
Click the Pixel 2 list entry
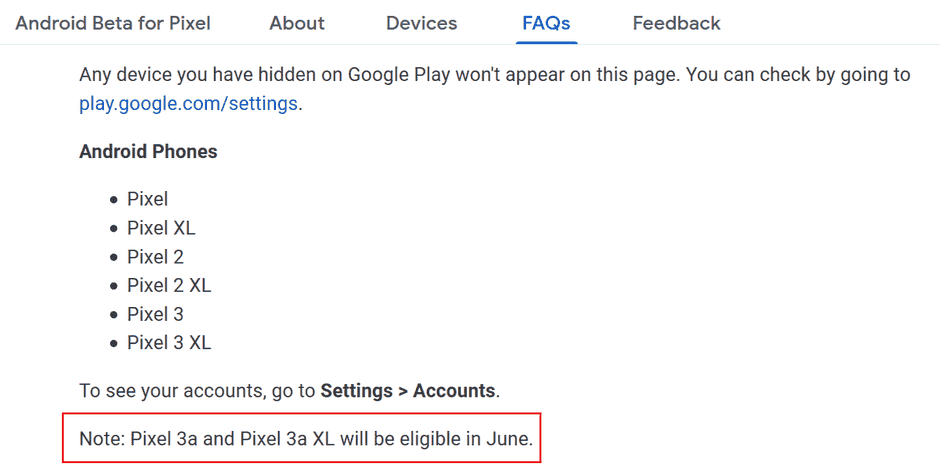point(155,257)
